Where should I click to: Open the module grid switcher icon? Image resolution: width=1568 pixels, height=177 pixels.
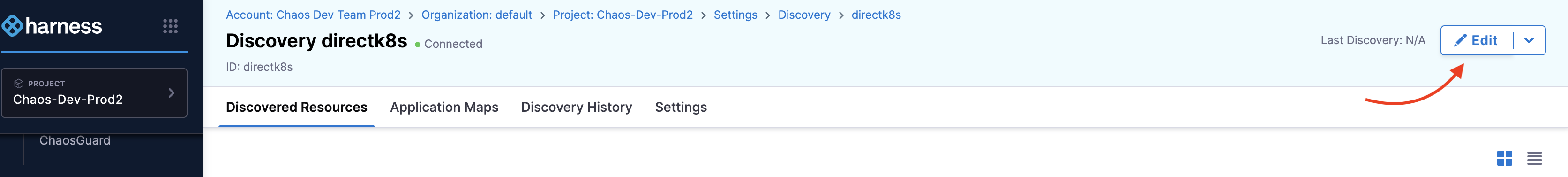point(171,26)
